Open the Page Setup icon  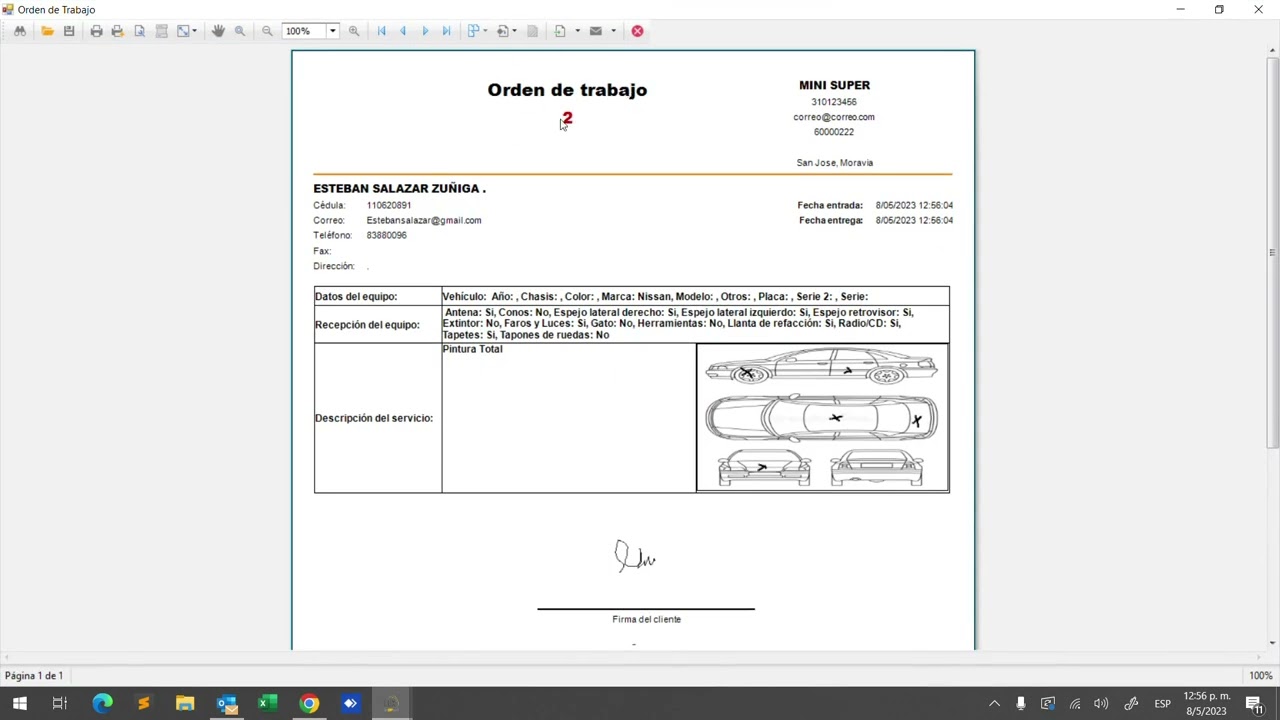tap(139, 31)
